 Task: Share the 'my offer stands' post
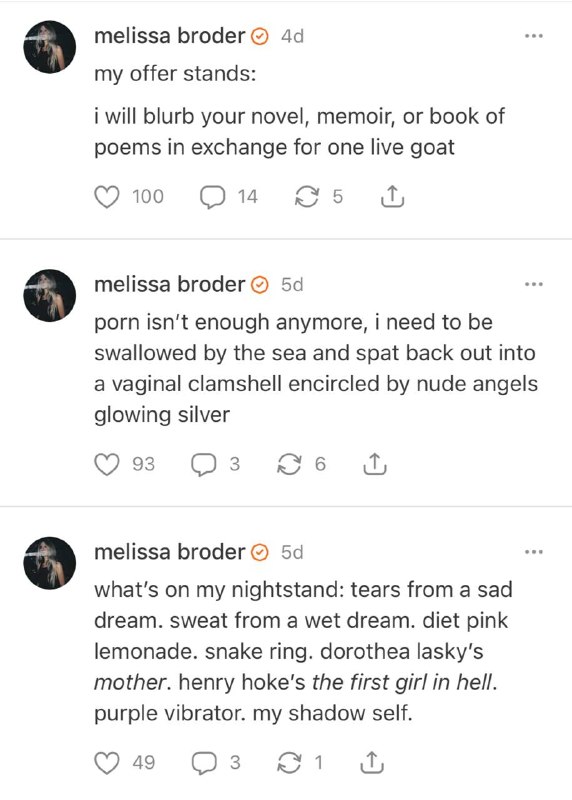(x=392, y=197)
